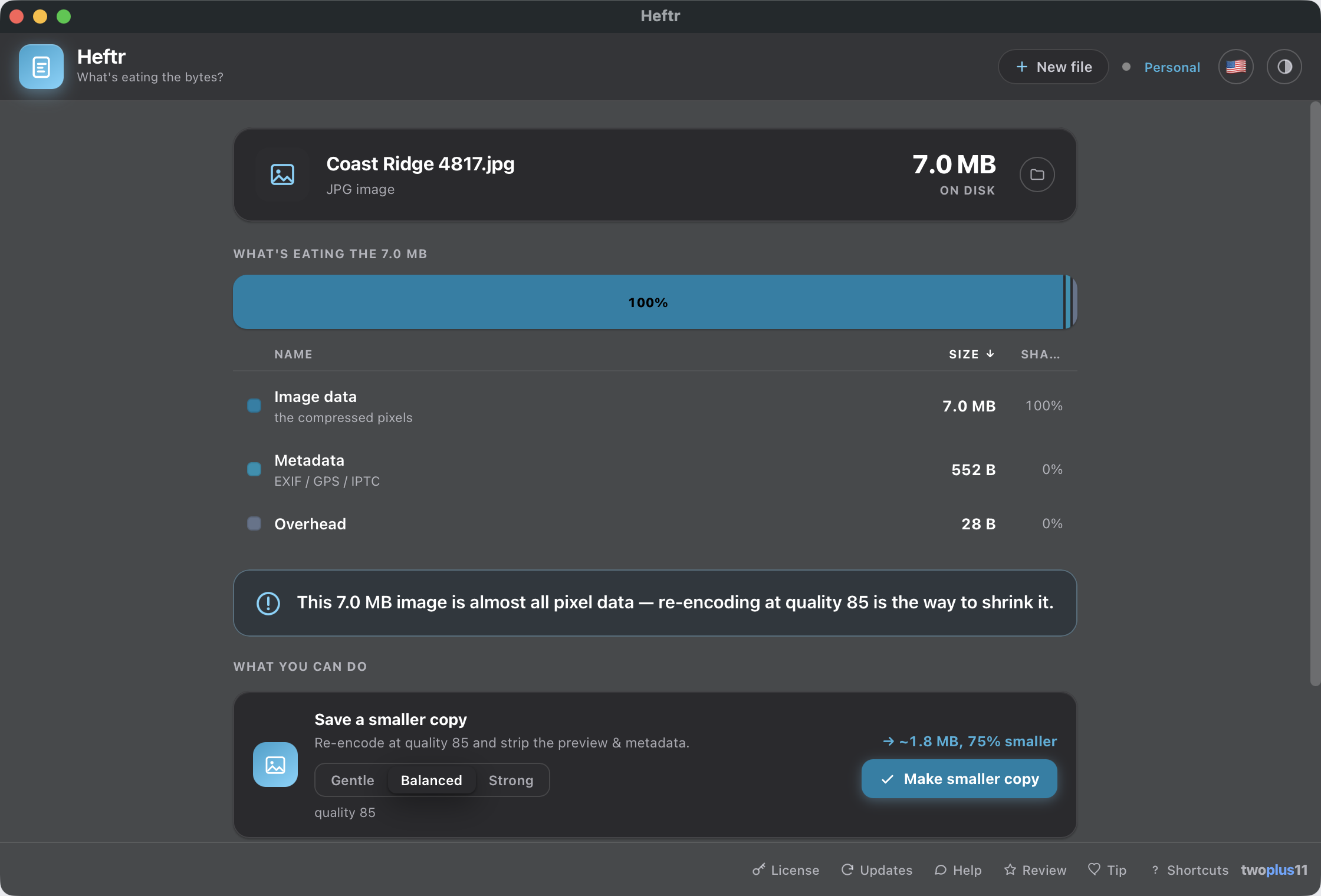This screenshot has height=896, width=1321.
Task: Click the Metadata color swatch
Action: coord(254,469)
